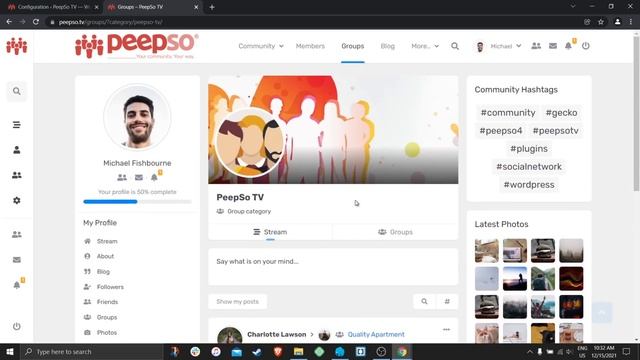
Task: Click the browser address bar
Action: [314, 22]
